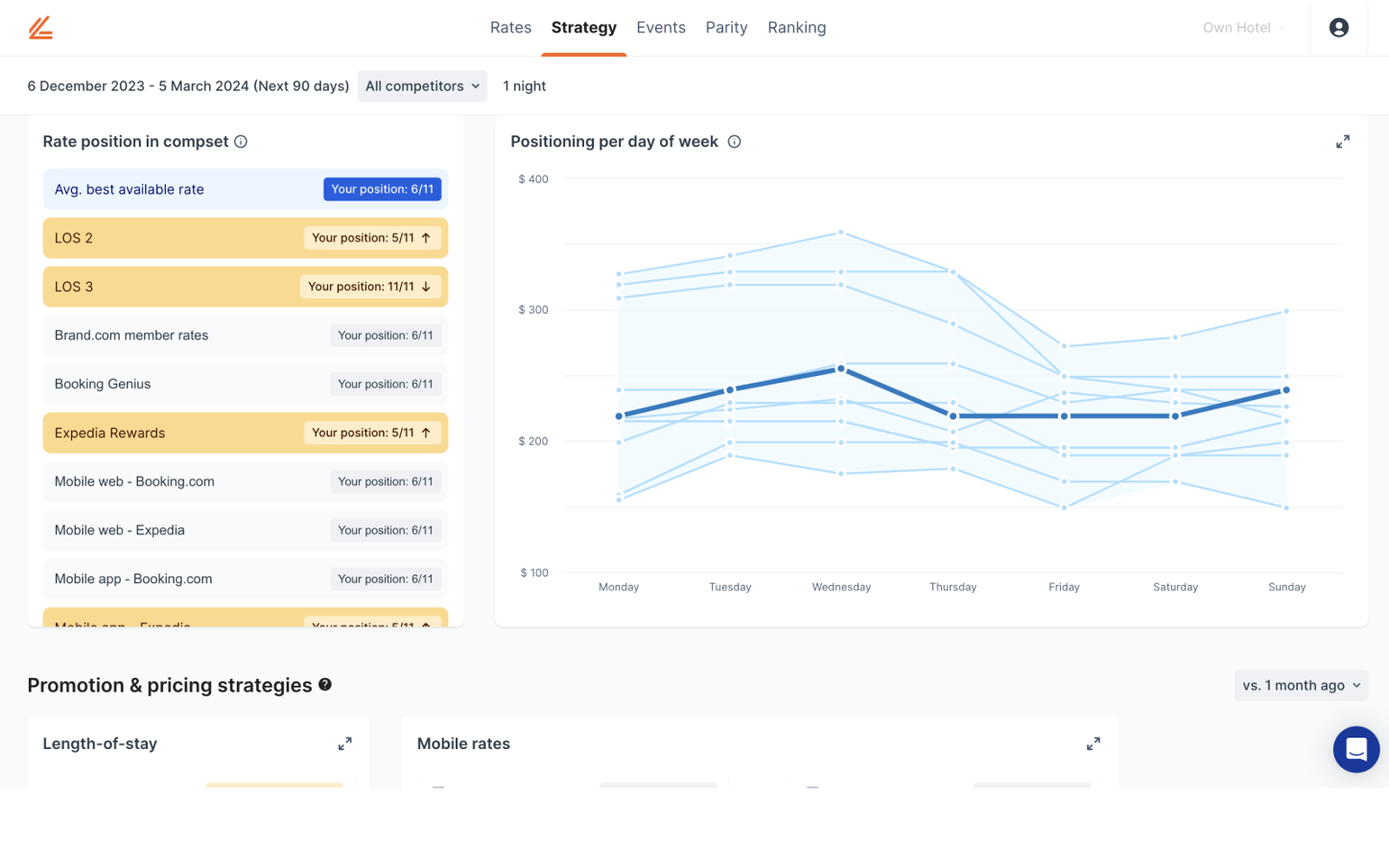
Task: Select the Avg. best available rate row
Action: point(245,190)
